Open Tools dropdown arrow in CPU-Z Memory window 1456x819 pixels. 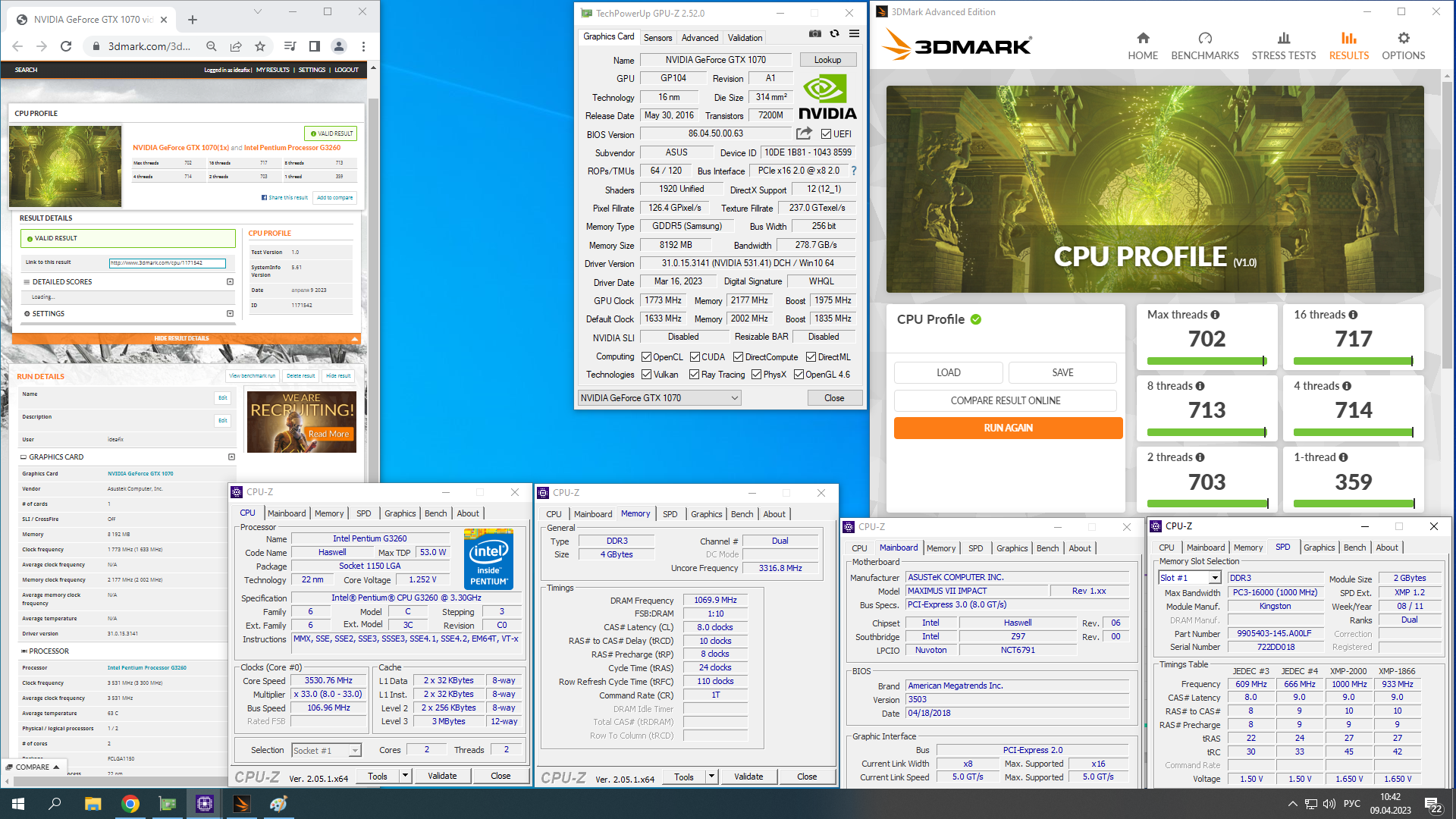(x=711, y=777)
